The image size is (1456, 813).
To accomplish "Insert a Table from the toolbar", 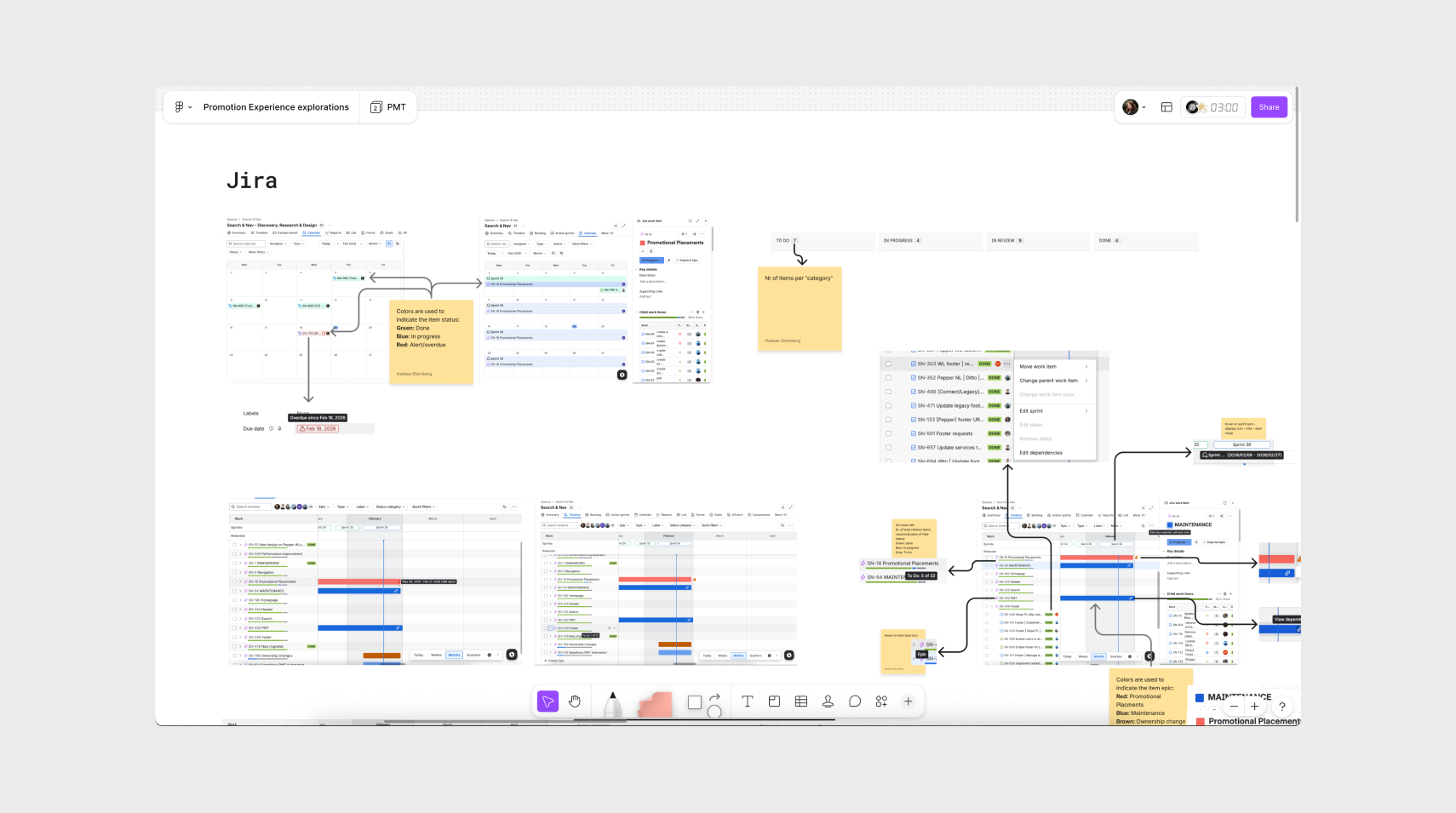I will tap(801, 701).
